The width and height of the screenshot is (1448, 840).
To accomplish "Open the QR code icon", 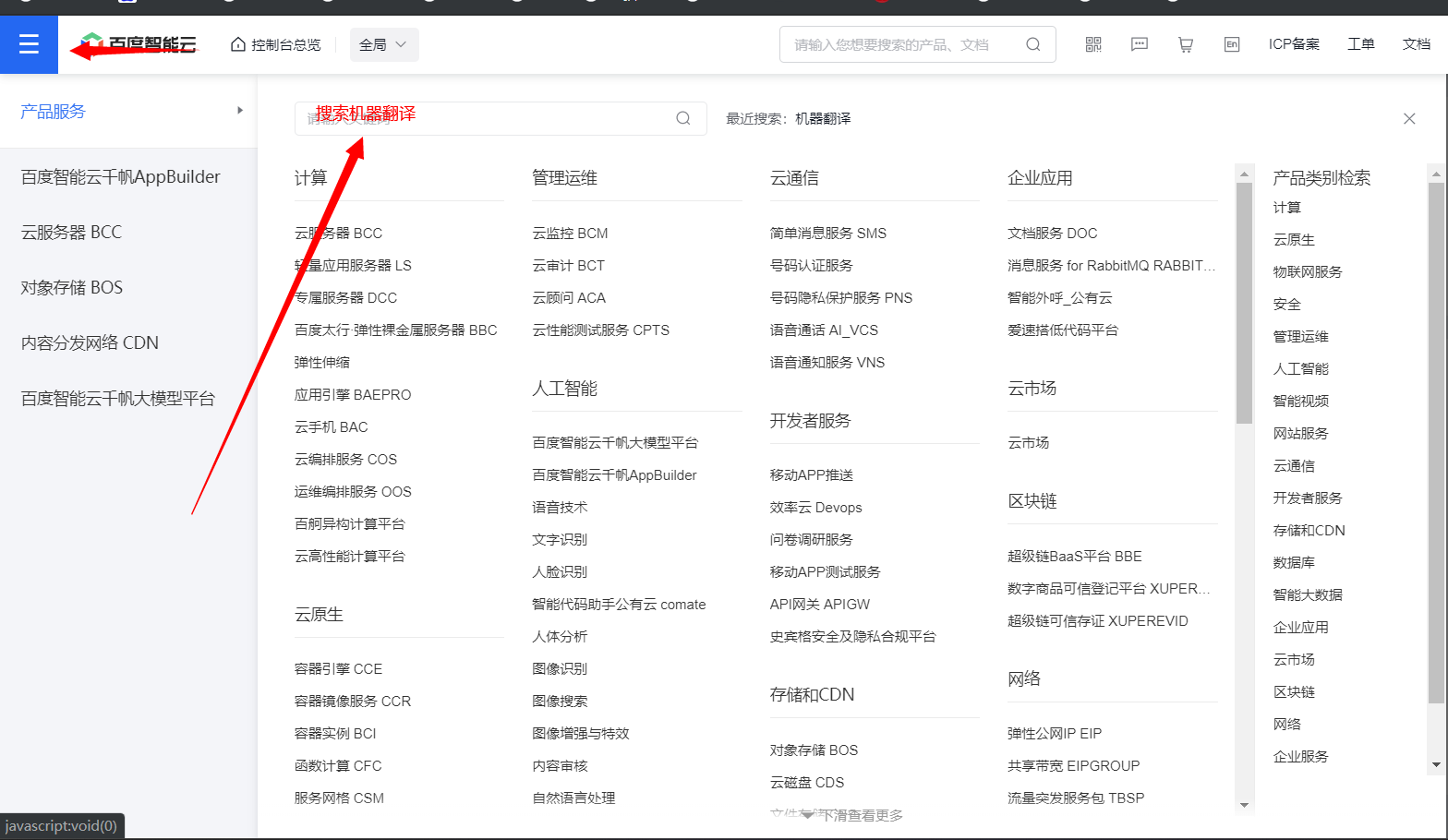I will [x=1093, y=44].
